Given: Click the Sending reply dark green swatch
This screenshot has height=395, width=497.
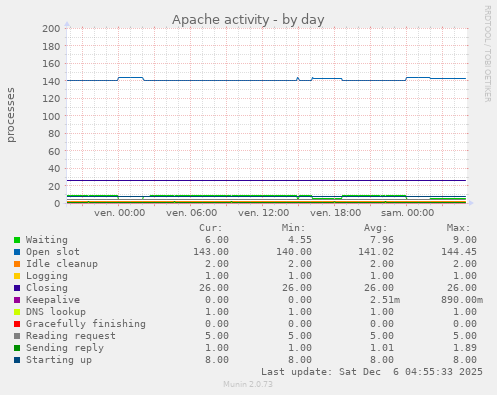Looking at the screenshot, I should point(17,348).
